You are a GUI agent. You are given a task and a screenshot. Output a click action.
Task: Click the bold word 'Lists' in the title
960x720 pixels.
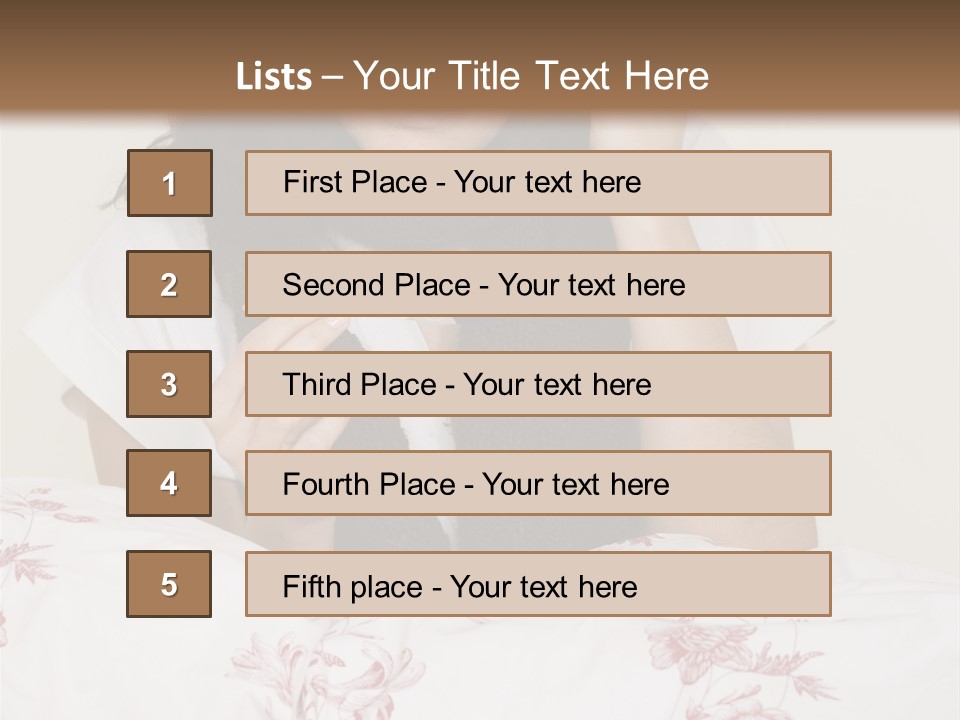click(274, 76)
